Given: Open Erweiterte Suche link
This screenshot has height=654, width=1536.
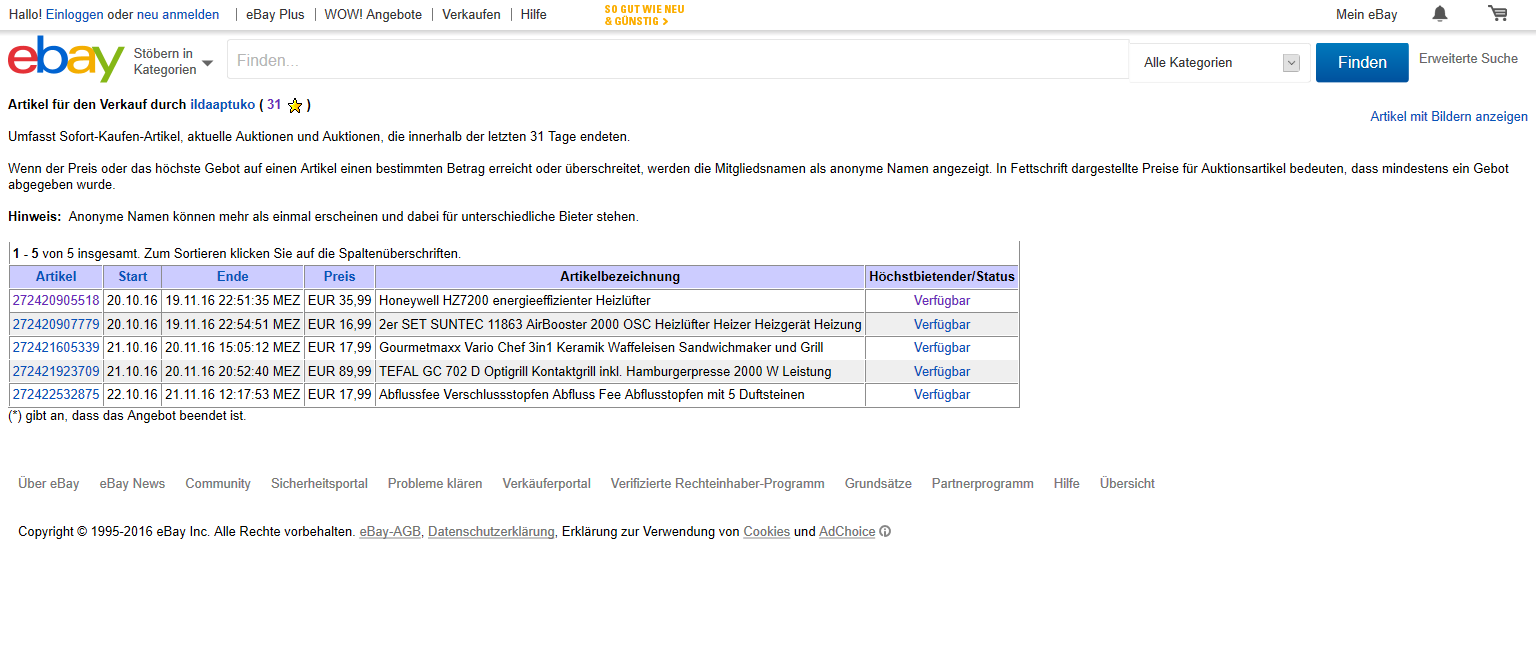Looking at the screenshot, I should click(x=1468, y=59).
